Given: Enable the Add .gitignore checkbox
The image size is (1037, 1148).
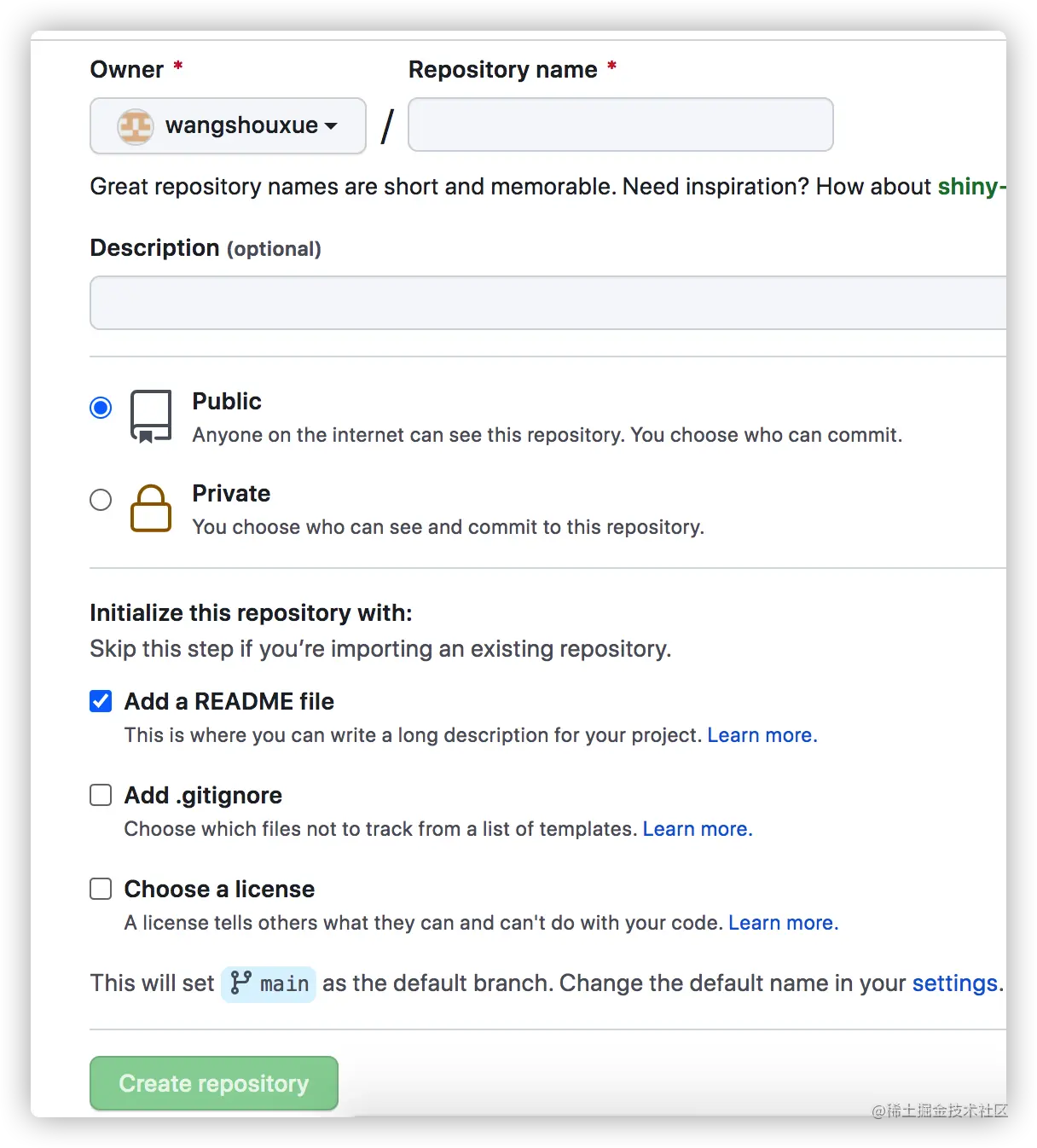Looking at the screenshot, I should click(x=101, y=795).
